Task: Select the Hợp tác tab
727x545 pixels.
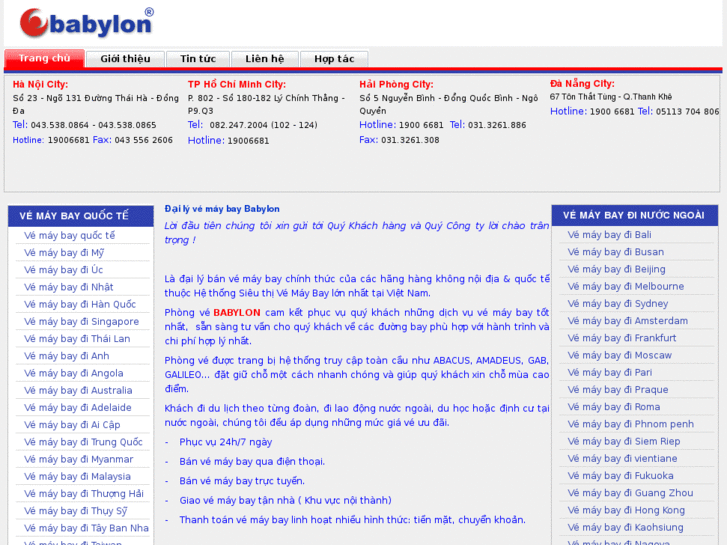Action: [334, 59]
